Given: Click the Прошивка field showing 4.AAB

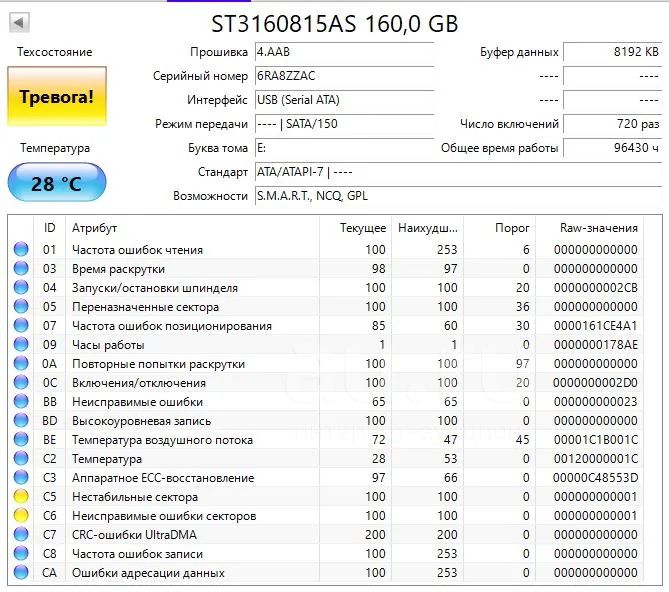Looking at the screenshot, I should click(344, 52).
